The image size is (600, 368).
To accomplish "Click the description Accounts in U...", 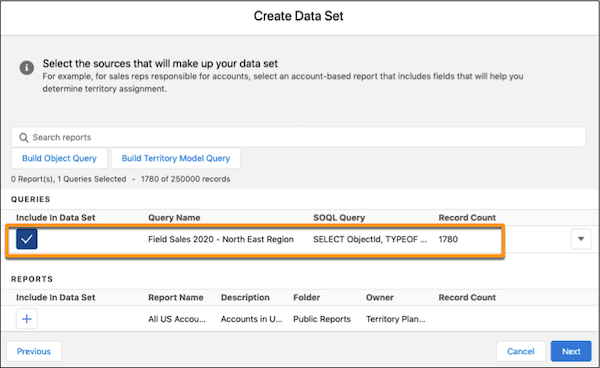I will [251, 319].
